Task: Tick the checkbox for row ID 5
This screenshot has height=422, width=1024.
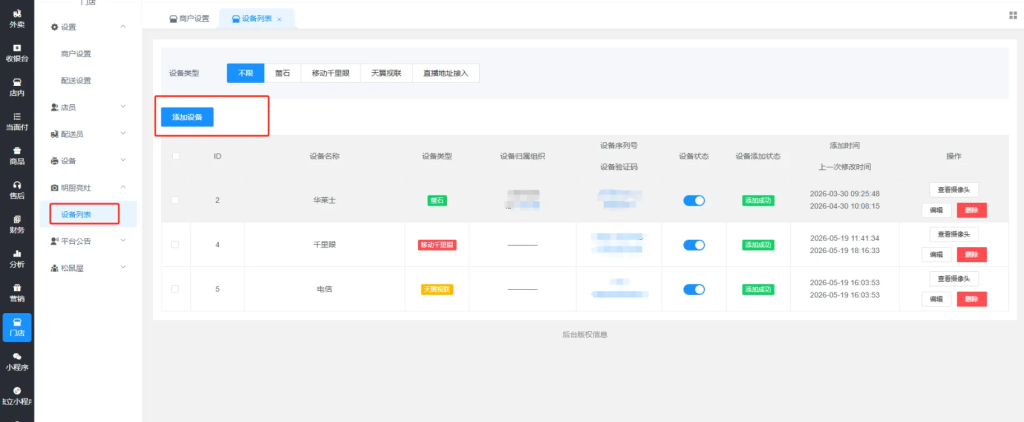Action: pyautogui.click(x=175, y=289)
